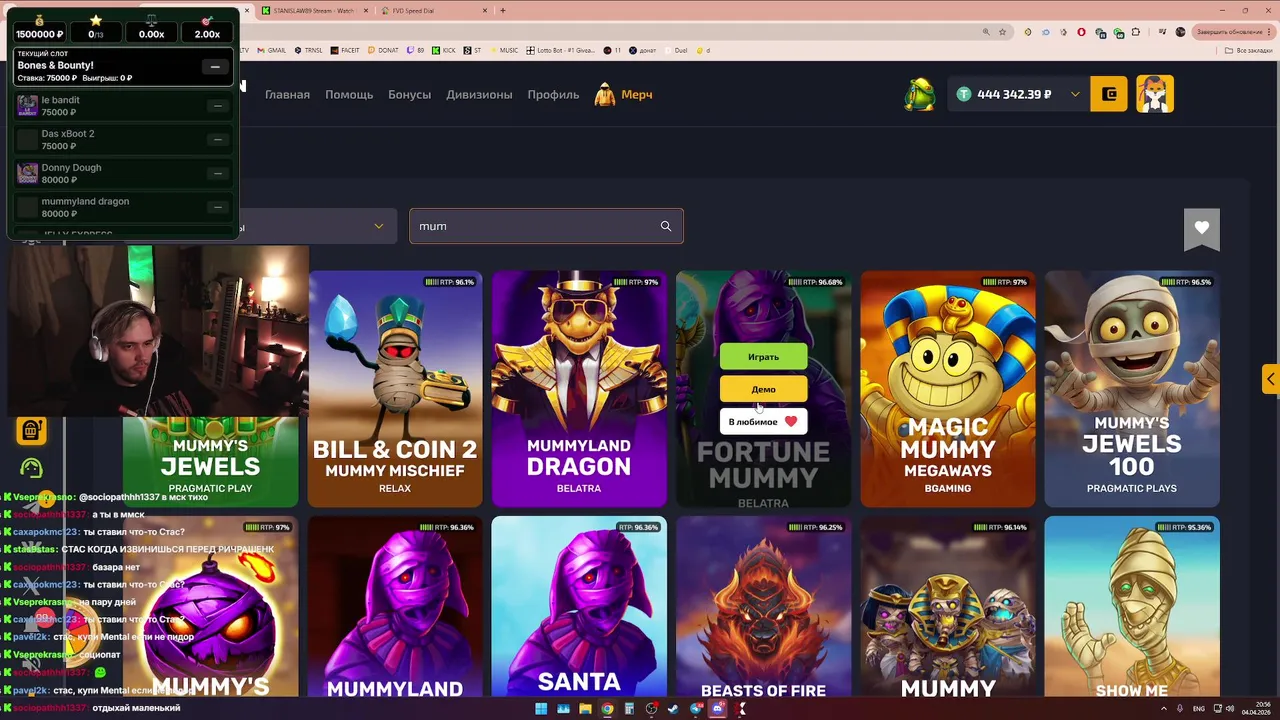Expand the provider dropdown left of the search
This screenshot has height=720, width=1280.
(x=379, y=226)
